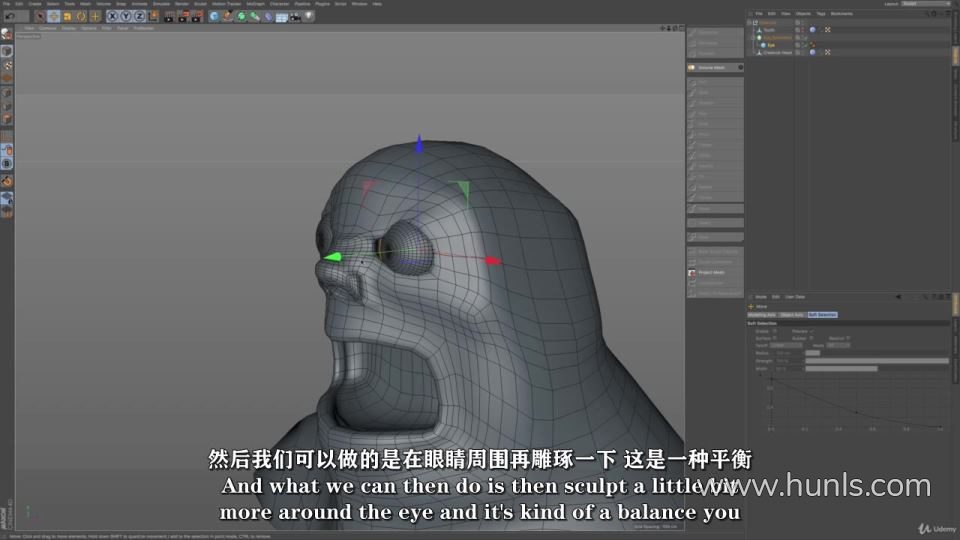Collapse the Eye Symmetry object expander
This screenshot has width=960, height=540.
pos(753,37)
